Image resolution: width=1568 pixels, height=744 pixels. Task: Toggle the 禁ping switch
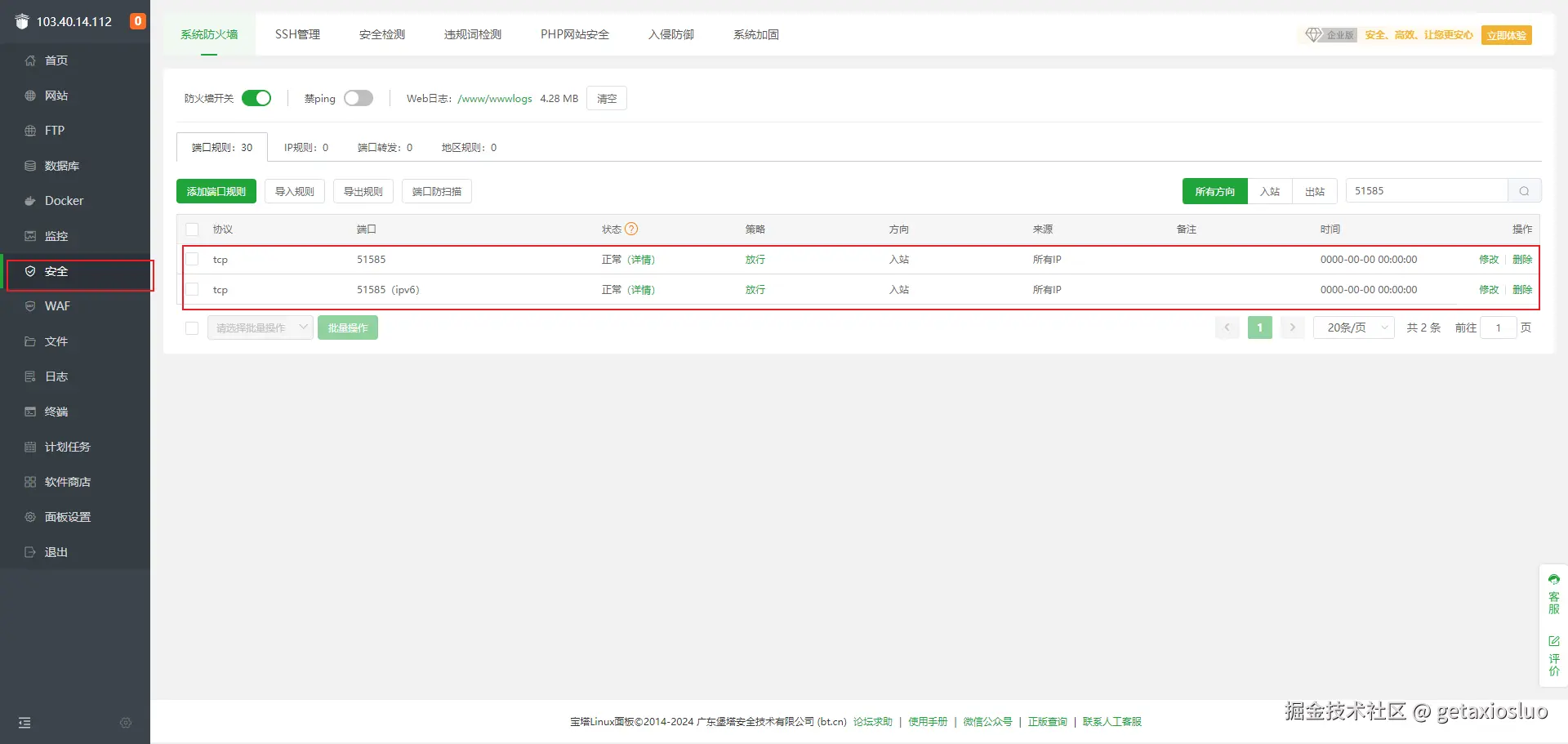(359, 98)
